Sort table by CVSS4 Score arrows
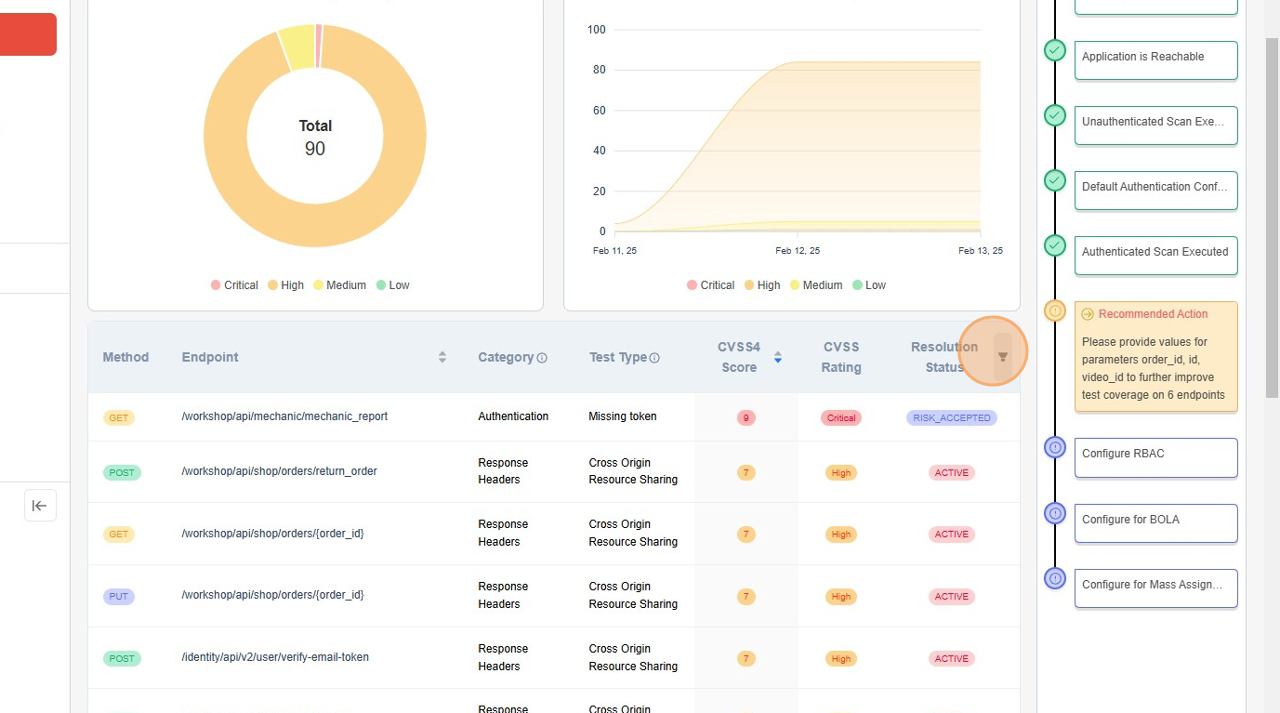Viewport: 1280px width, 713px height. 777,357
